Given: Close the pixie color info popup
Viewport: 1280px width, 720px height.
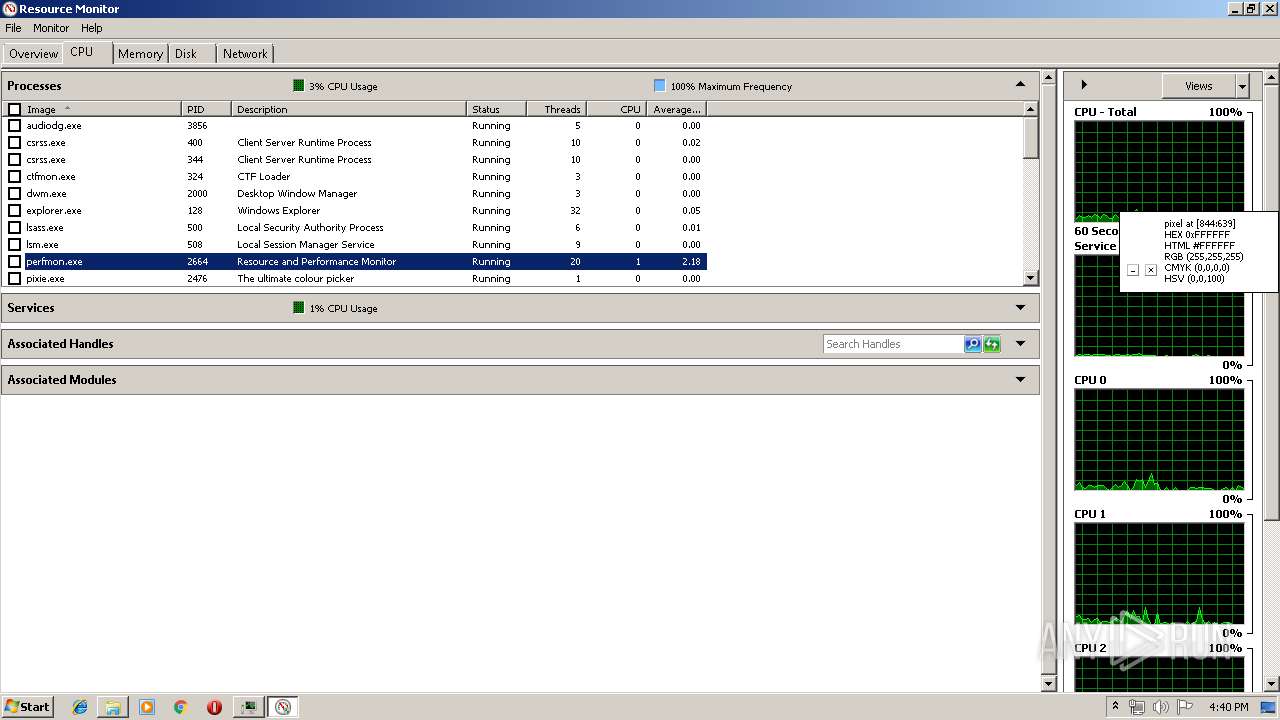Looking at the screenshot, I should [1151, 270].
